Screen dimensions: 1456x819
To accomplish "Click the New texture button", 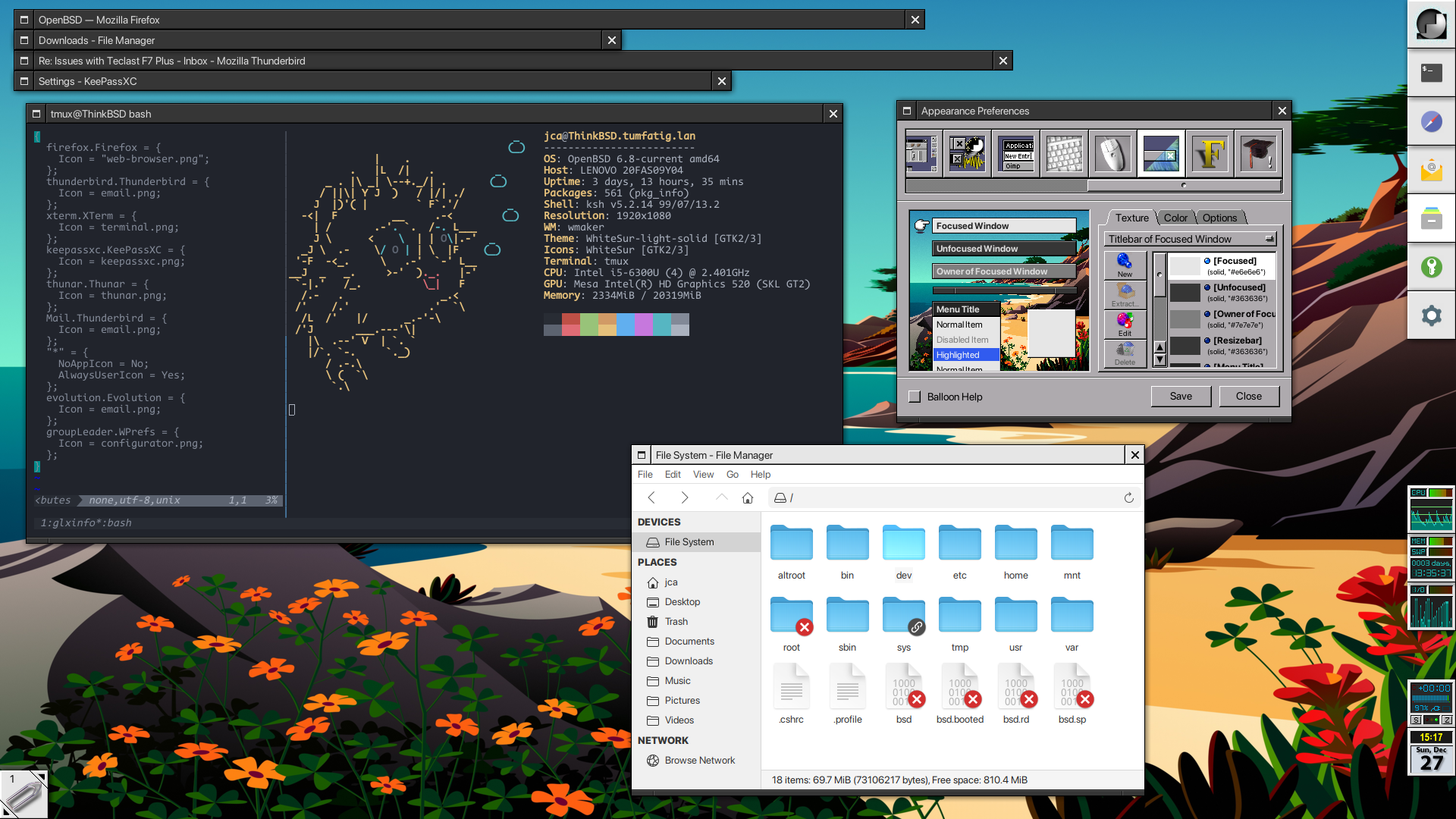I will (1125, 265).
